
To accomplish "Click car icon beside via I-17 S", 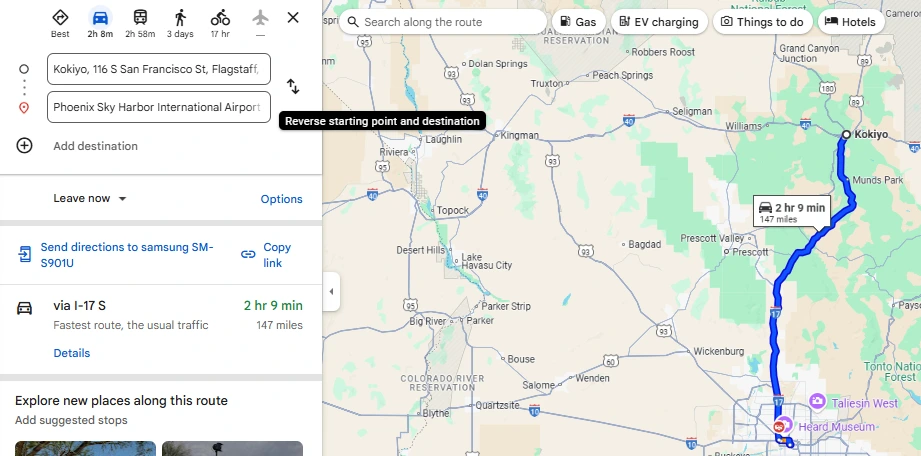I will click(24, 308).
